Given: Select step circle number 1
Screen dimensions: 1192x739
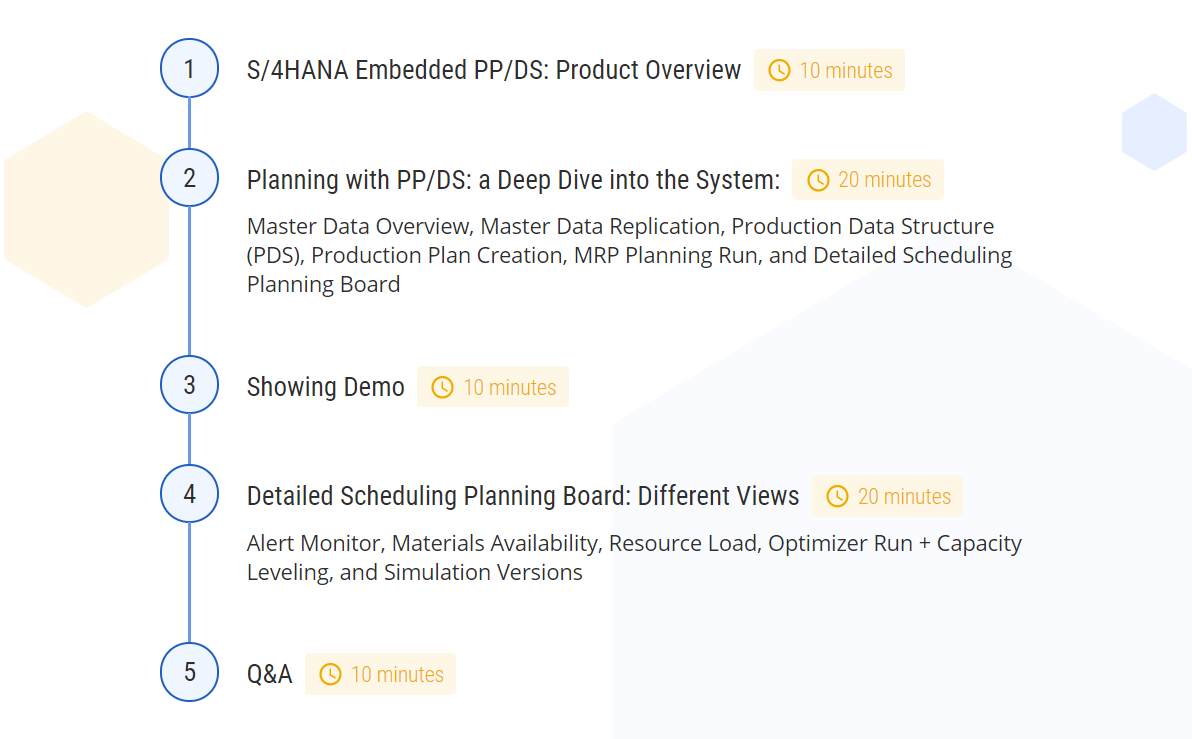Looking at the screenshot, I should (x=189, y=68).
